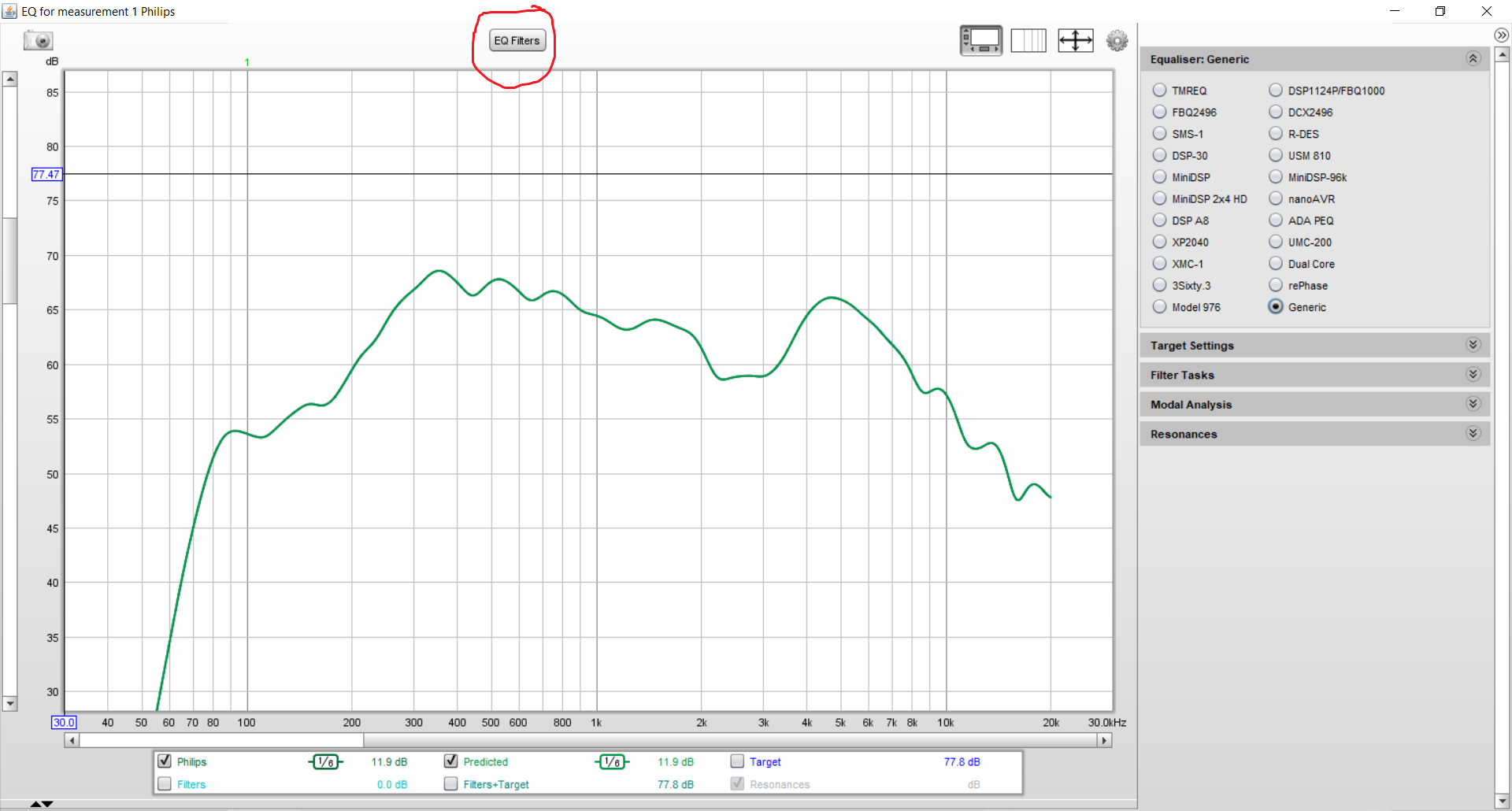Image resolution: width=1512 pixels, height=811 pixels.
Task: Click the vertical axis scrollbar thumb
Action: 9,260
